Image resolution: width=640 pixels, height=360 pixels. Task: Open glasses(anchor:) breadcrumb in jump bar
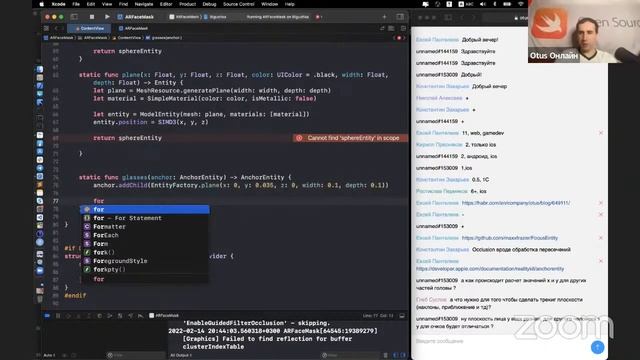[164, 38]
